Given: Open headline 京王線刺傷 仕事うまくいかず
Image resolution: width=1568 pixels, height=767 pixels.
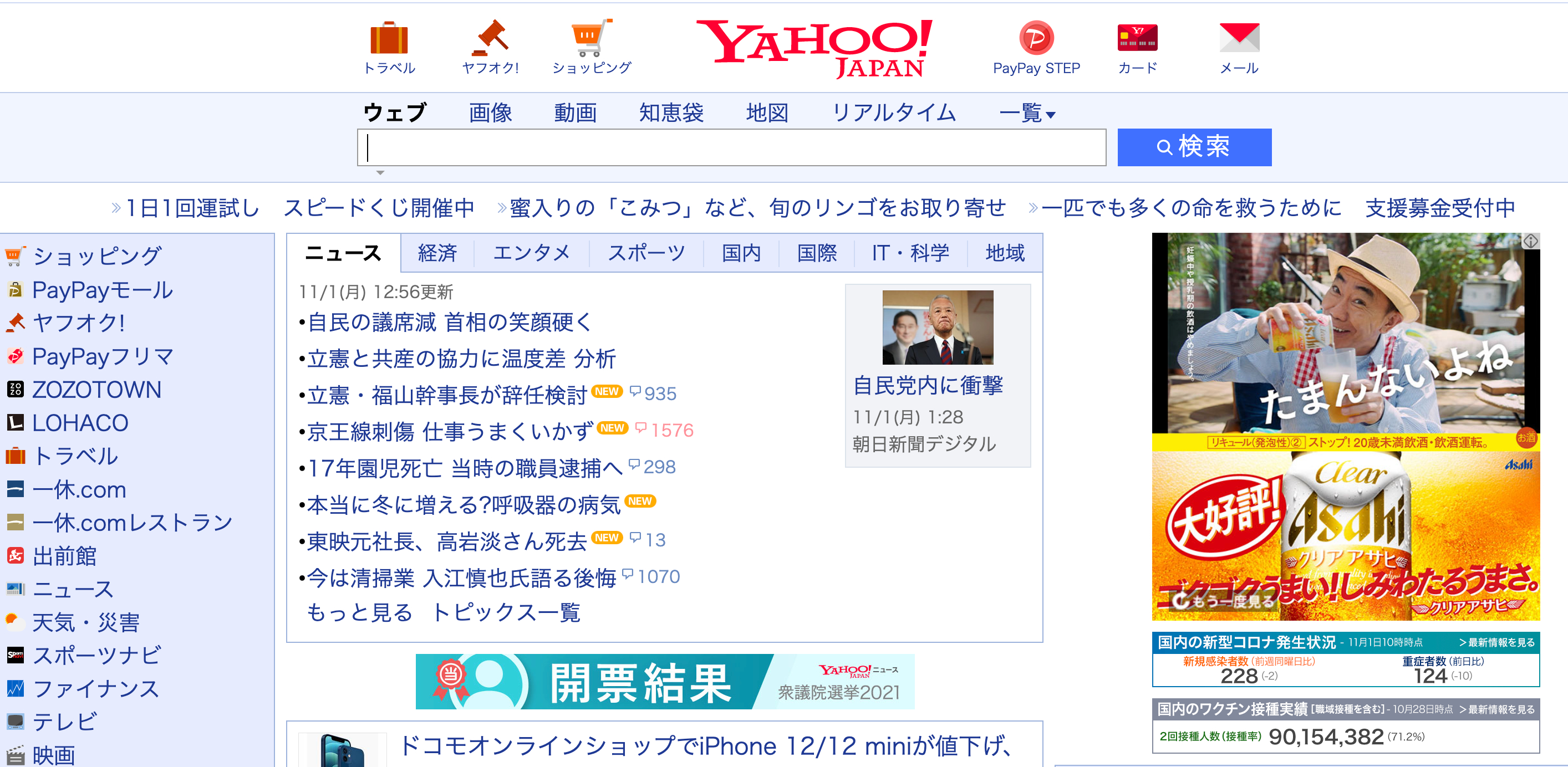Looking at the screenshot, I should pyautogui.click(x=449, y=431).
